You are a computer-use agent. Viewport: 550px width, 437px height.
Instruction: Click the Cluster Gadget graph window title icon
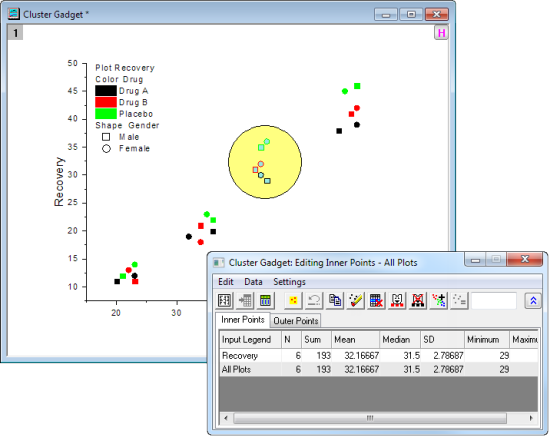point(14,14)
